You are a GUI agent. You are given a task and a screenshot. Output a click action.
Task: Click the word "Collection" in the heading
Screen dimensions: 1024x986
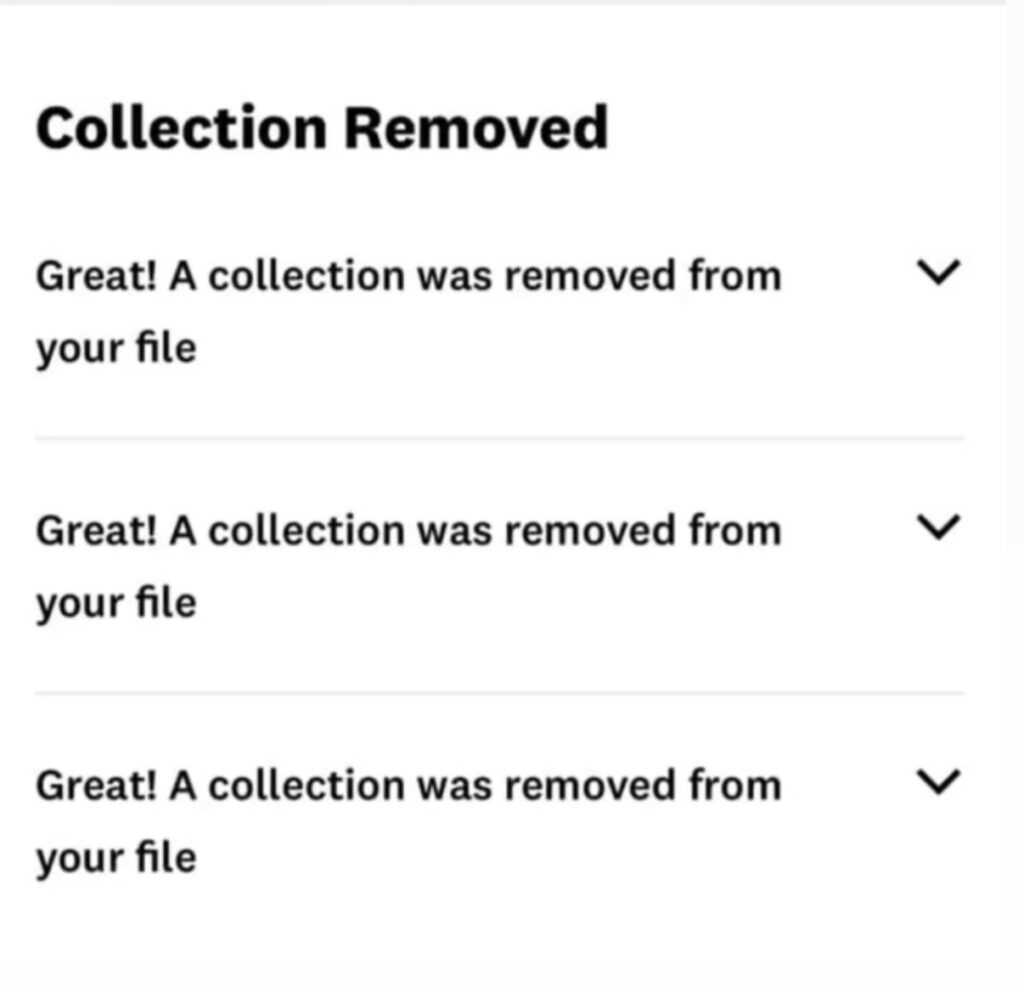pyautogui.click(x=181, y=129)
